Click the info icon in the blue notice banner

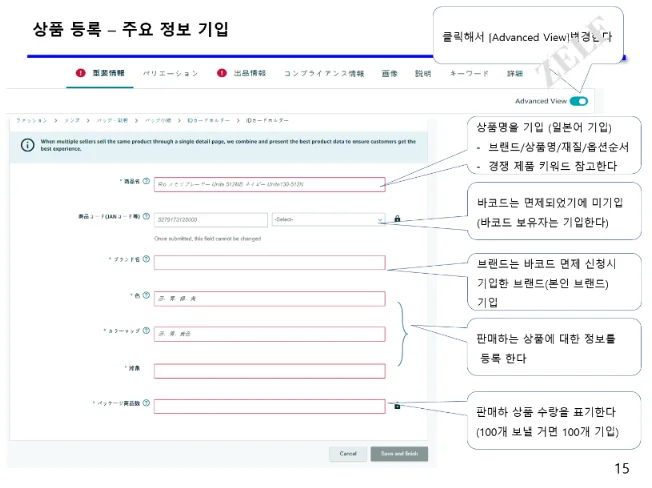(28, 145)
